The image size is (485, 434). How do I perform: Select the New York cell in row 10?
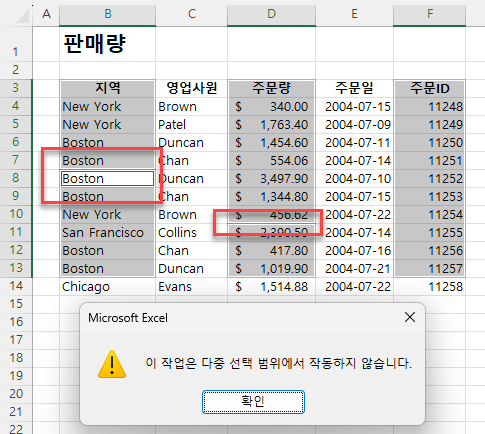pos(107,214)
